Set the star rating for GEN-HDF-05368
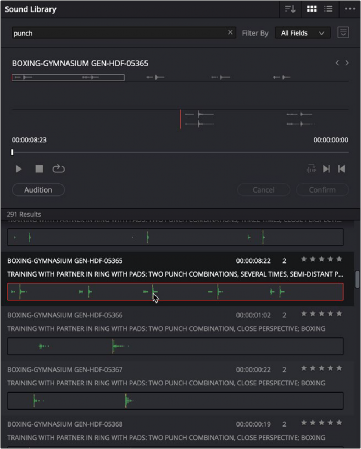This screenshot has width=361, height=449. tap(321, 423)
